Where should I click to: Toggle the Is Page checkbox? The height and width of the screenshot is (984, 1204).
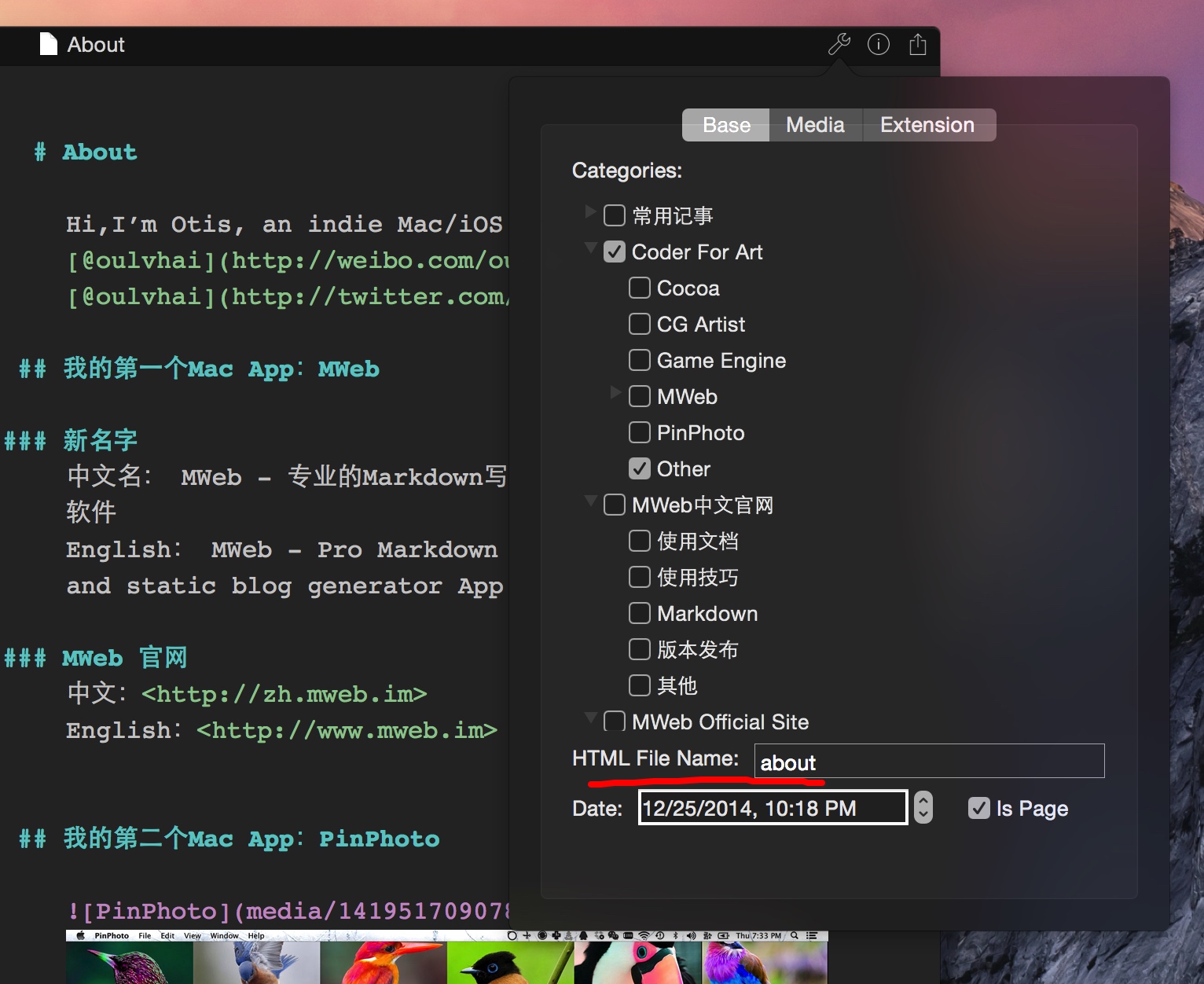pyautogui.click(x=979, y=808)
